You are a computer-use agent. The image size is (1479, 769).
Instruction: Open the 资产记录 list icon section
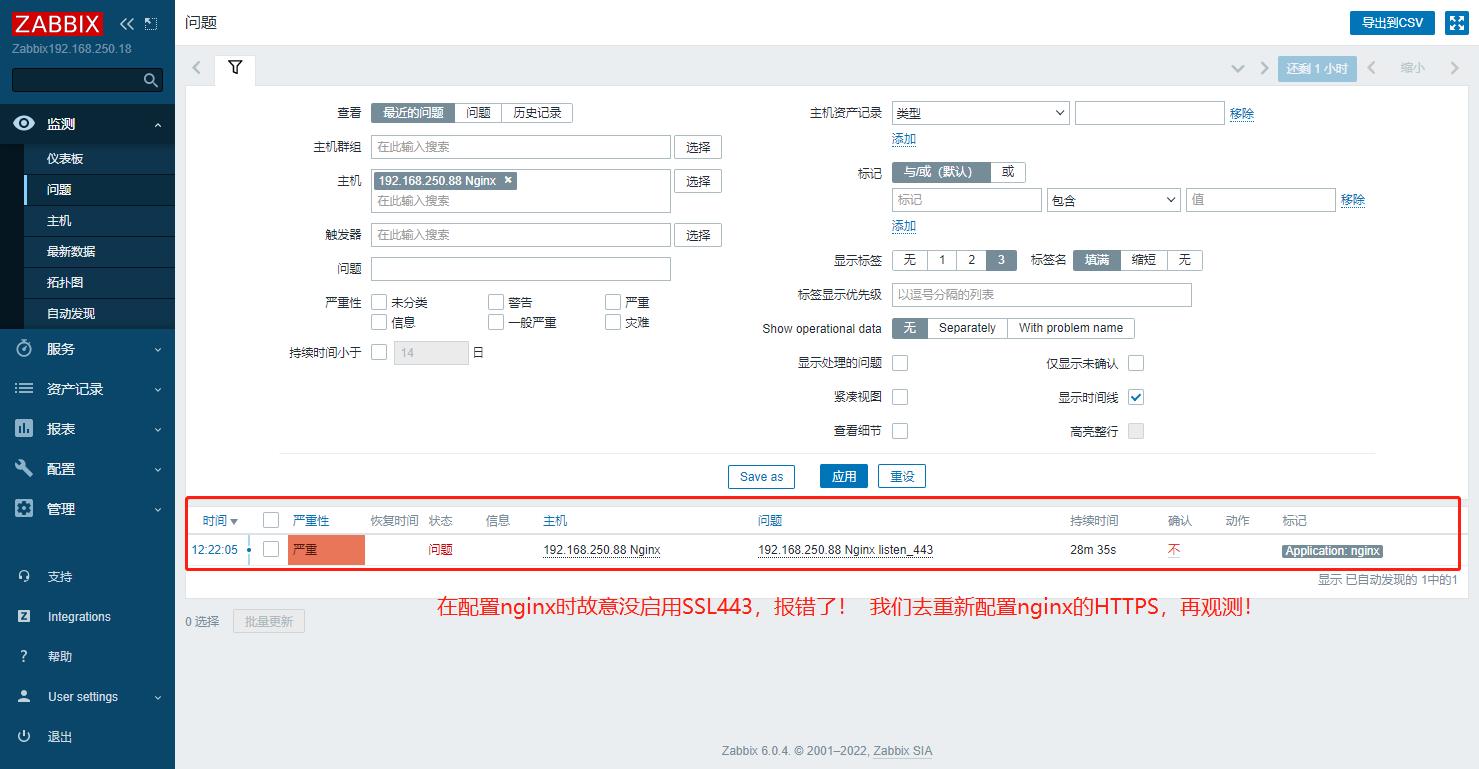[x=24, y=389]
